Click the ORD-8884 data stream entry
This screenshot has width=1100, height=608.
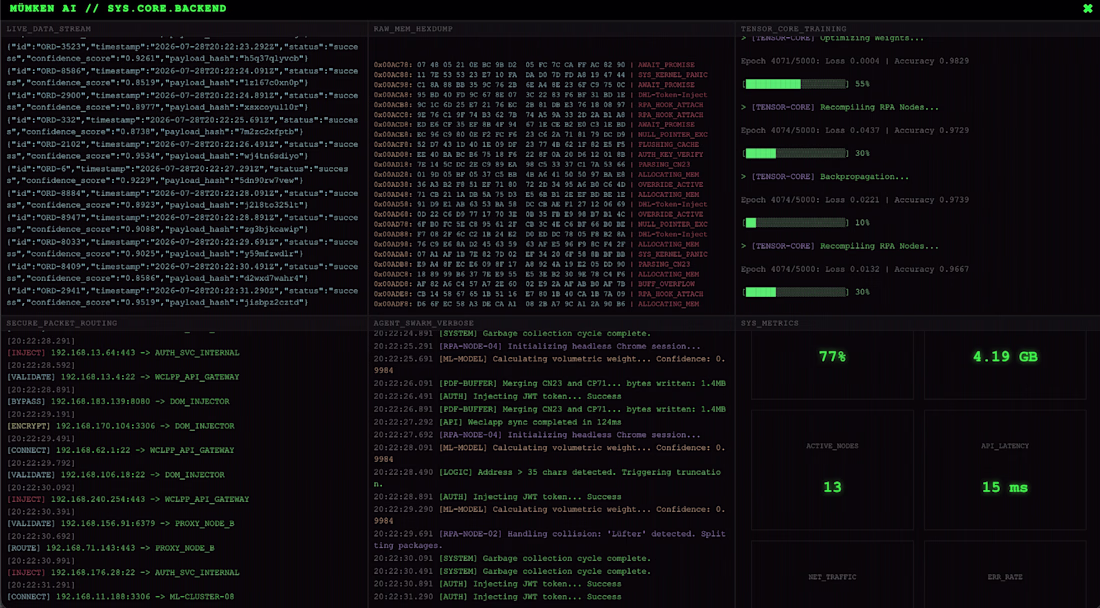pyautogui.click(x=182, y=199)
